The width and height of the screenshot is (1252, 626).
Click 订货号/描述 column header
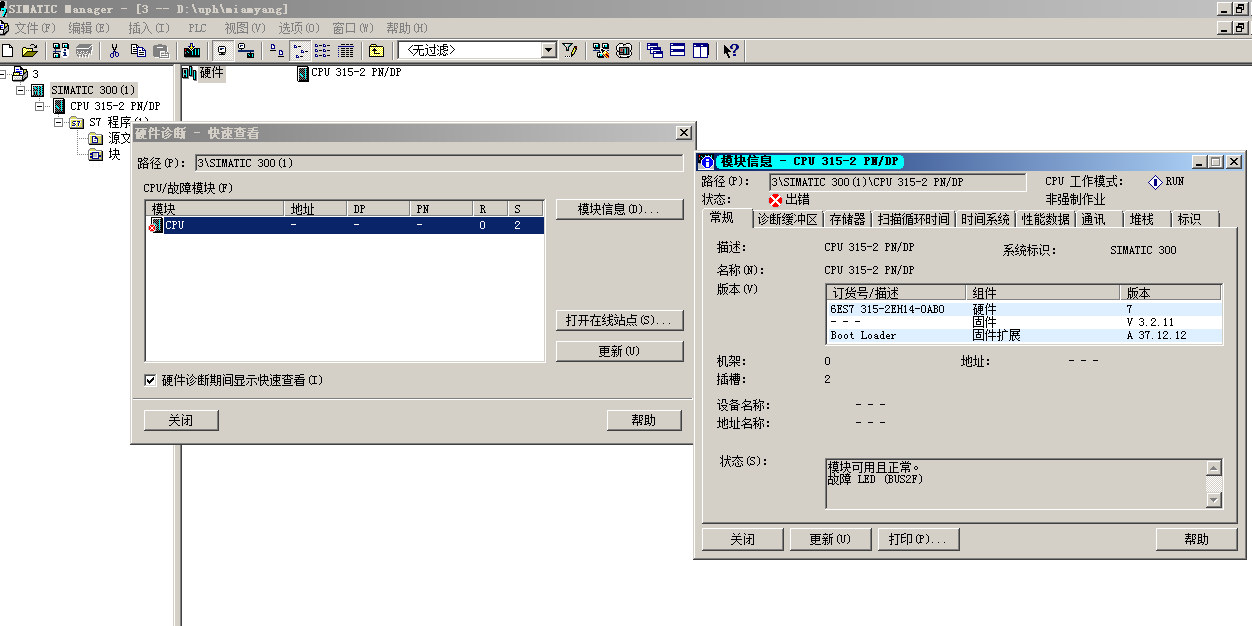(897, 293)
